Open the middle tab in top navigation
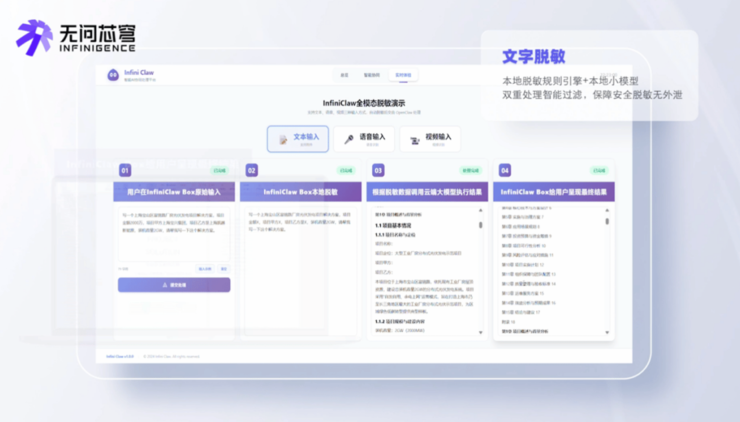This screenshot has height=422, width=740. pyautogui.click(x=372, y=75)
